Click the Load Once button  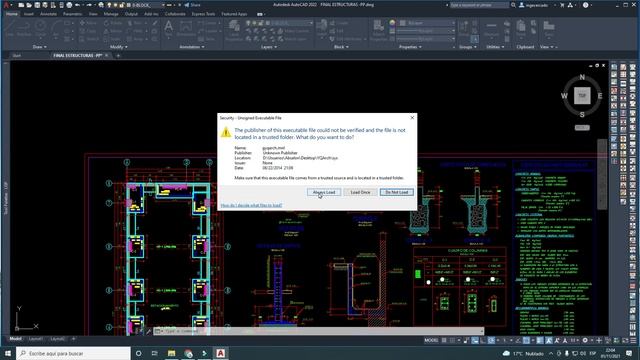click(360, 192)
